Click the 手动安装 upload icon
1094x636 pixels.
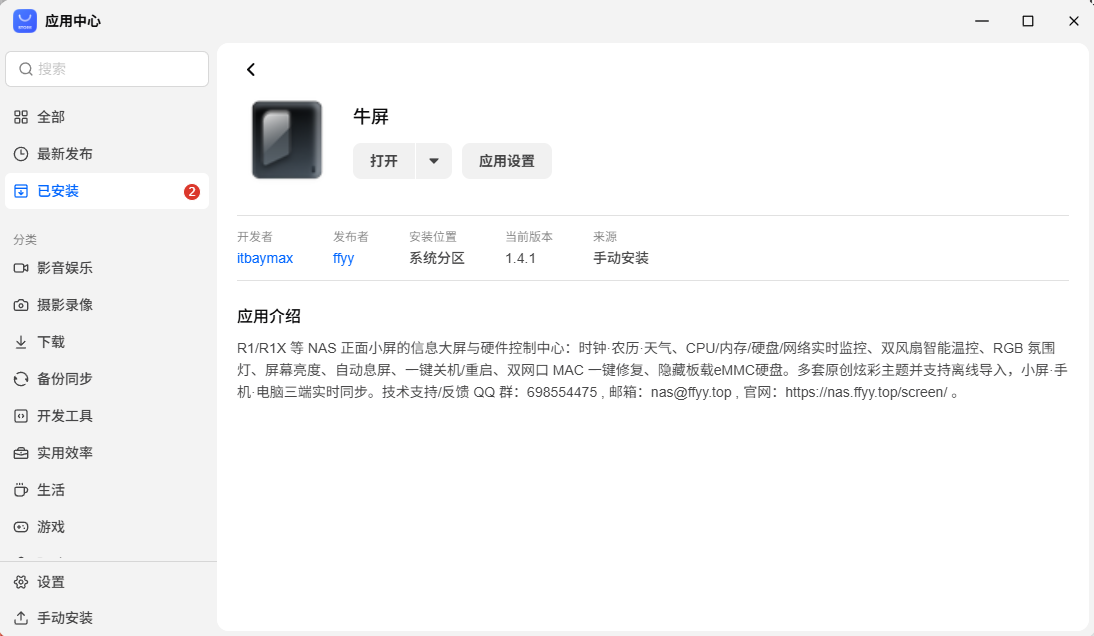(21, 618)
